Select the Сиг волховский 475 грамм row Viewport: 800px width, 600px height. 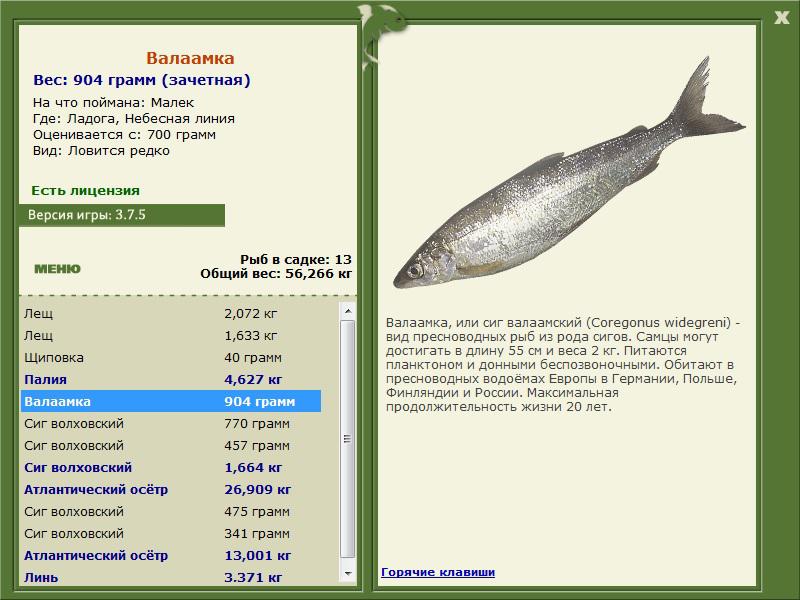(171, 511)
